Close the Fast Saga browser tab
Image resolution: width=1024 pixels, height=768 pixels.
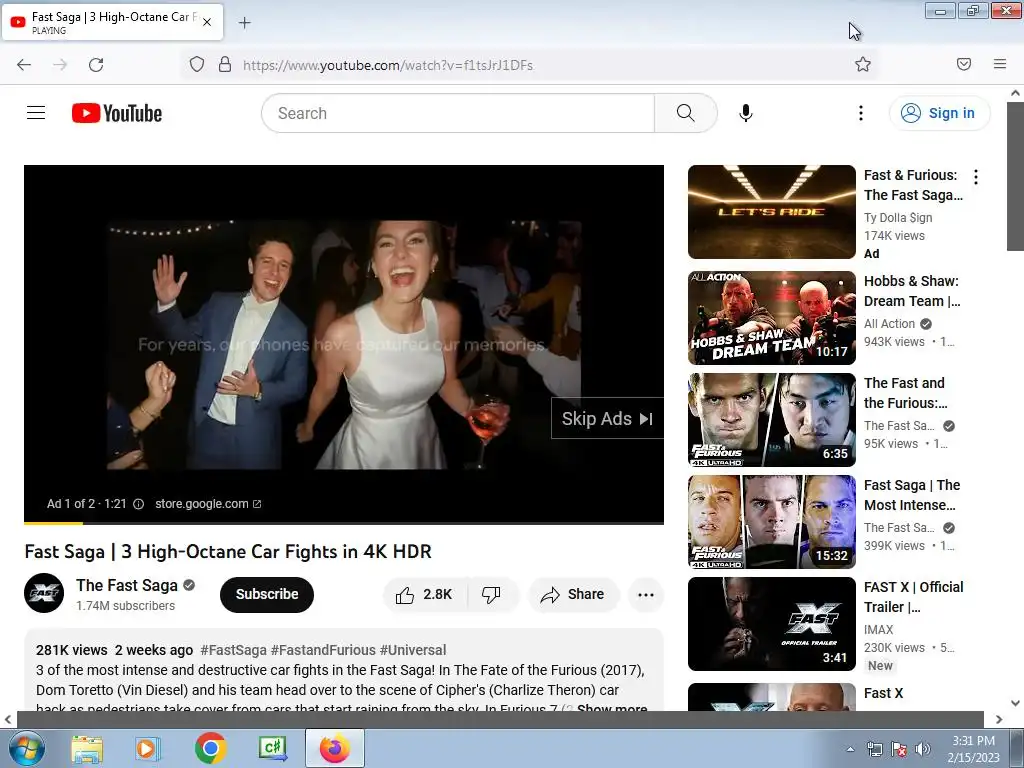tap(207, 22)
